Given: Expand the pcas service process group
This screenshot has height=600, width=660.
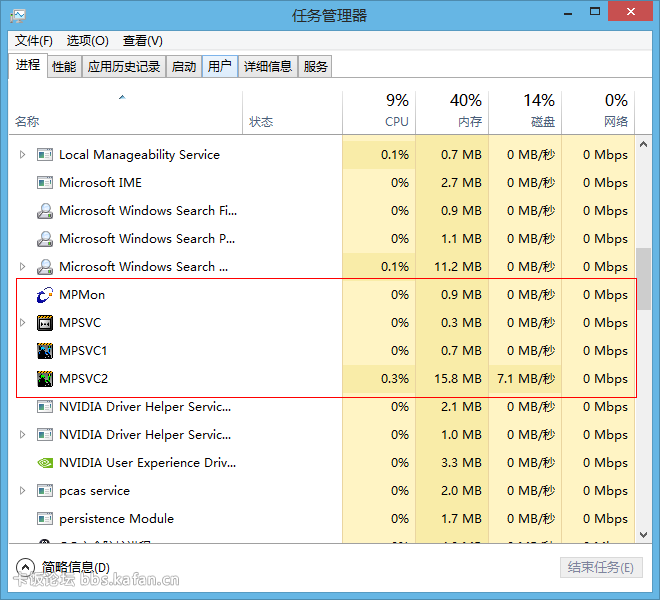Looking at the screenshot, I should 23,491.
